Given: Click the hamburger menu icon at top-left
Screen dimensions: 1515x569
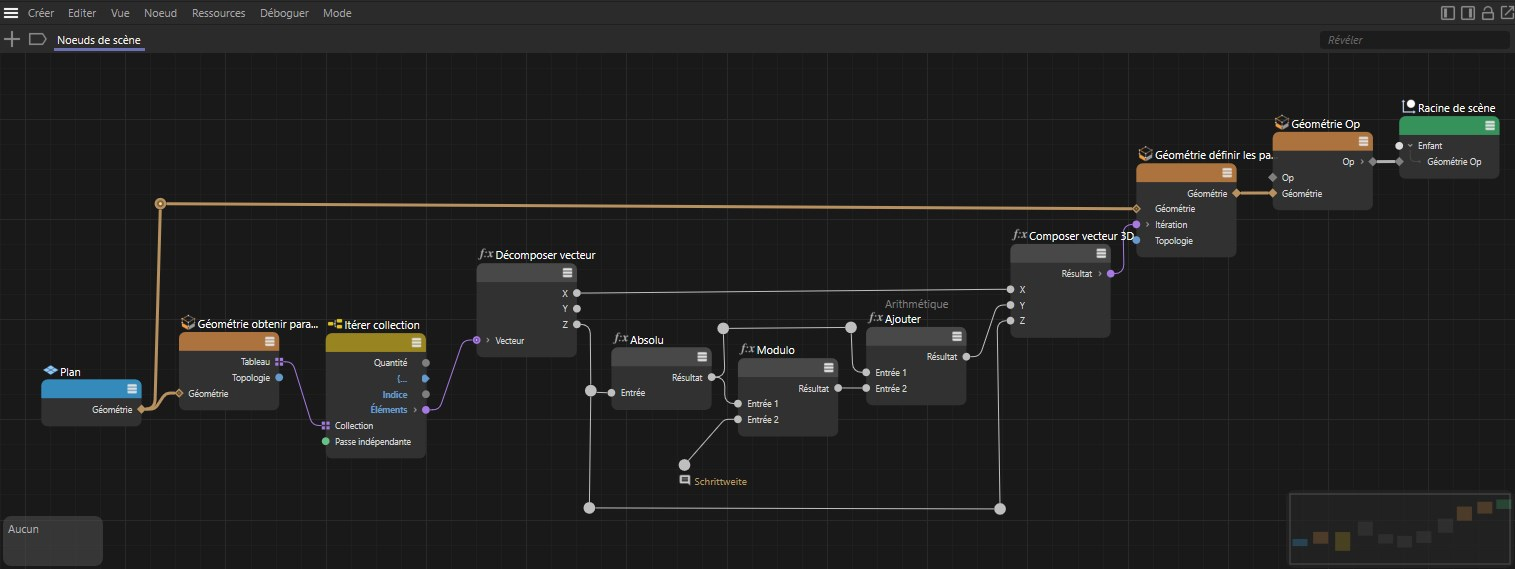Looking at the screenshot, I should tap(12, 13).
